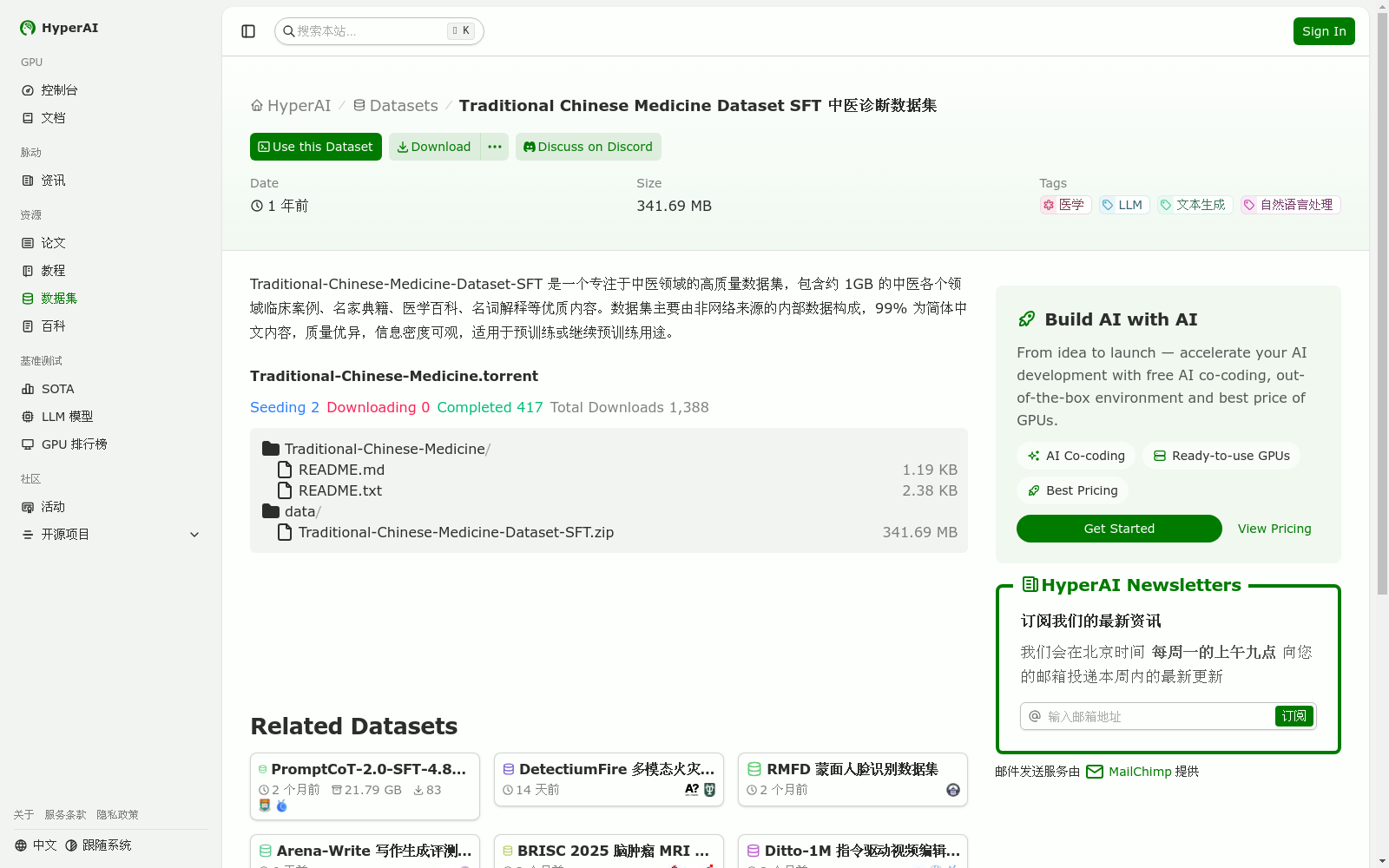Click the HyperAI logo icon
Viewport: 1389px width, 868px height.
[28, 28]
